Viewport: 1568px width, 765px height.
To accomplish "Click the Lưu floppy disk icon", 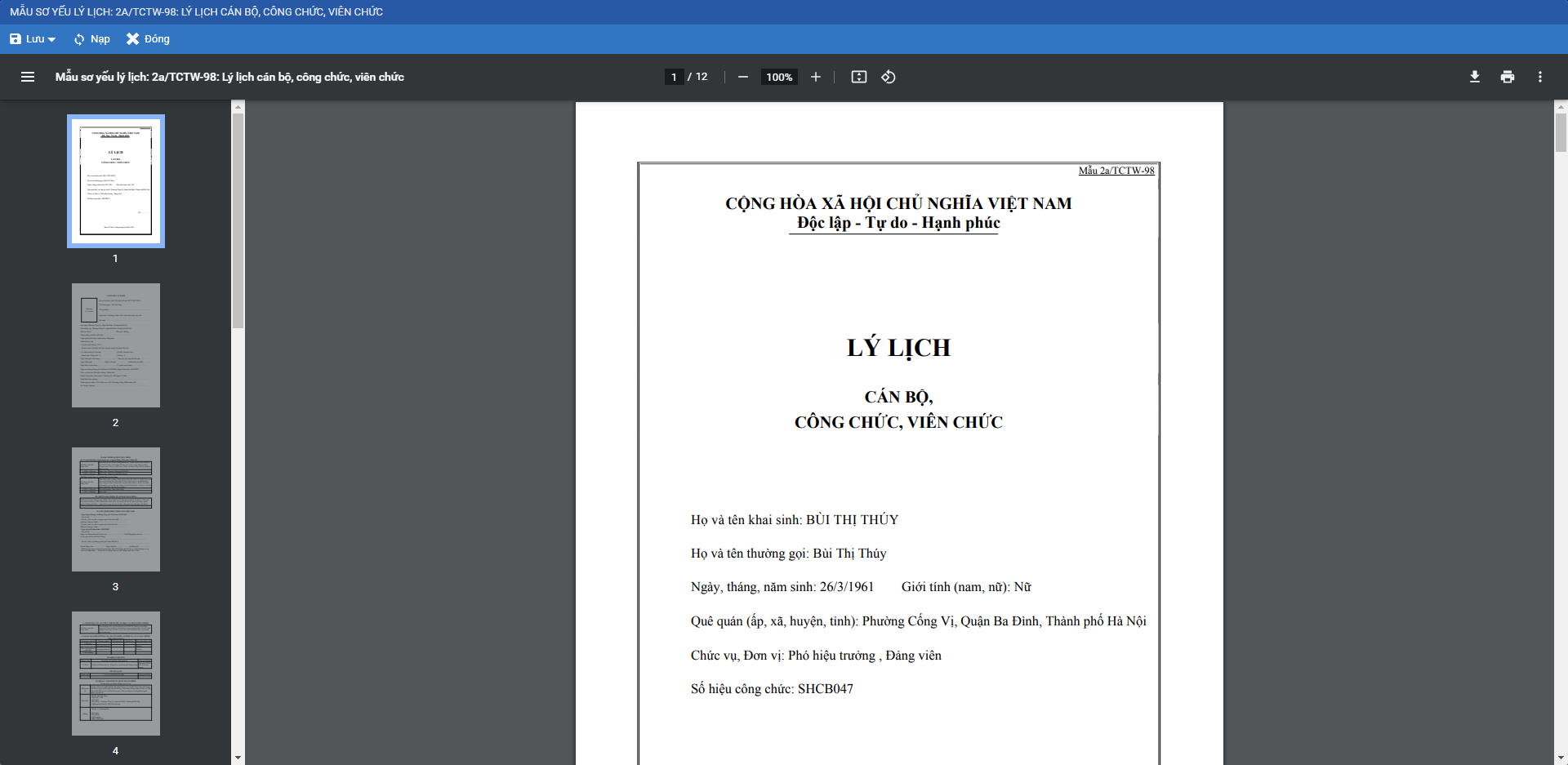I will [x=16, y=39].
